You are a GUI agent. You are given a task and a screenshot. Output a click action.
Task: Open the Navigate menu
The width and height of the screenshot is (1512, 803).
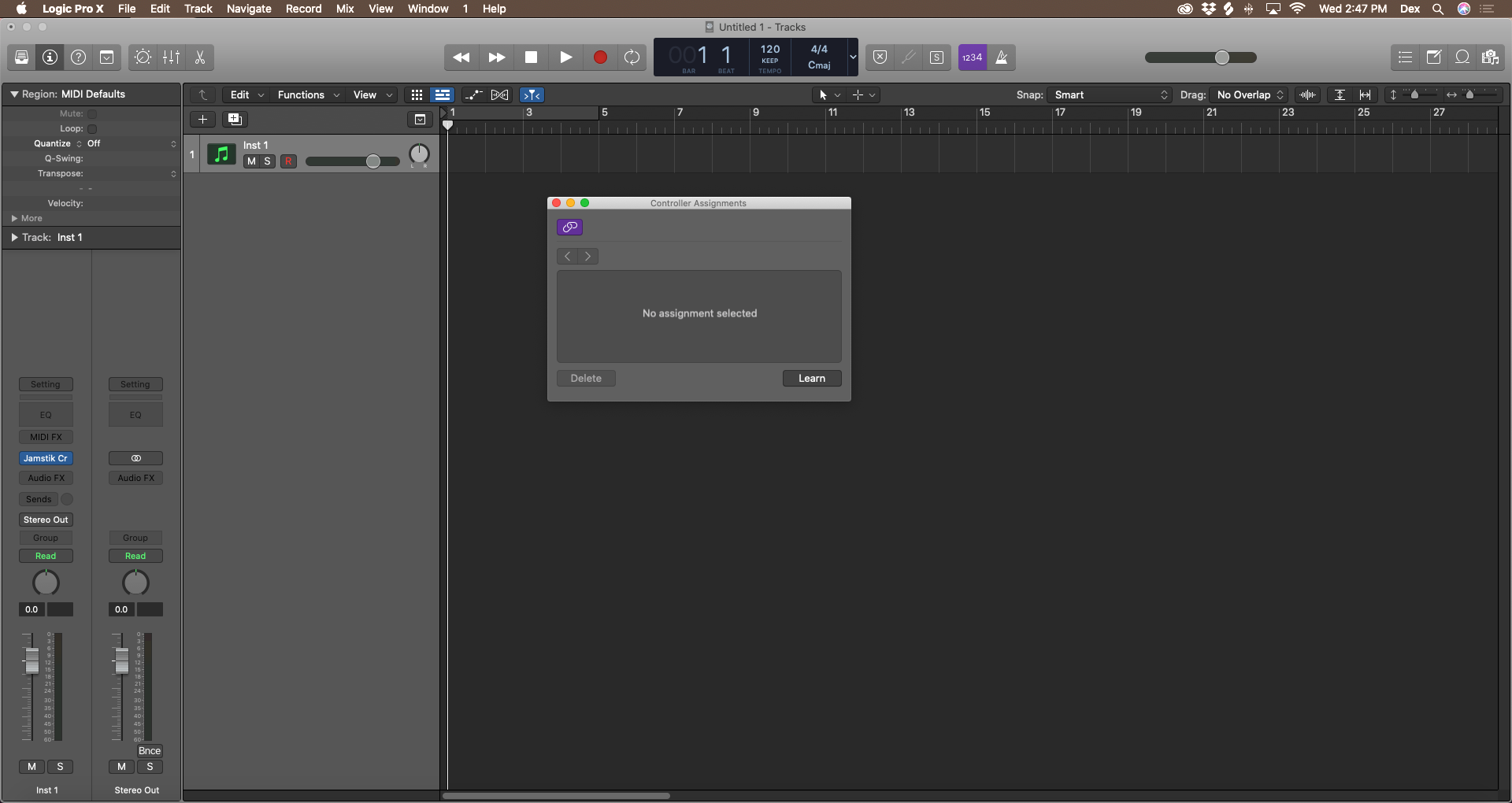(249, 9)
